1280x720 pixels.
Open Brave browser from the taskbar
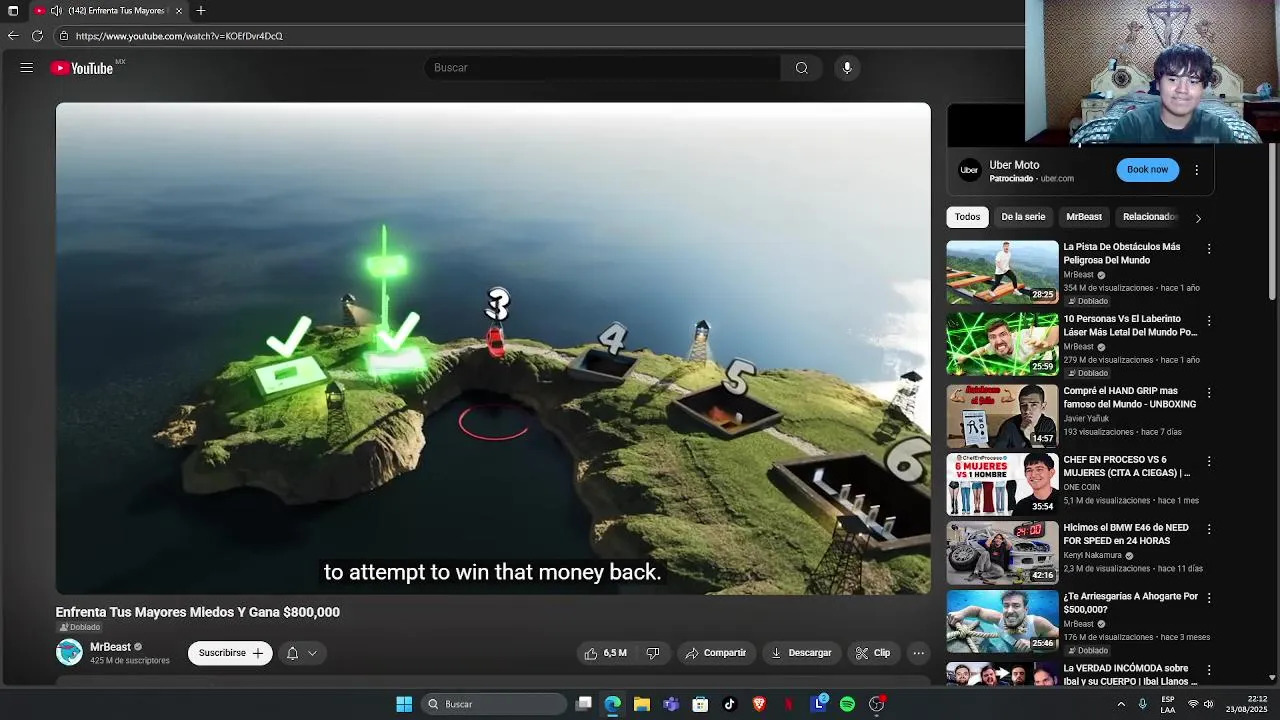(x=759, y=704)
